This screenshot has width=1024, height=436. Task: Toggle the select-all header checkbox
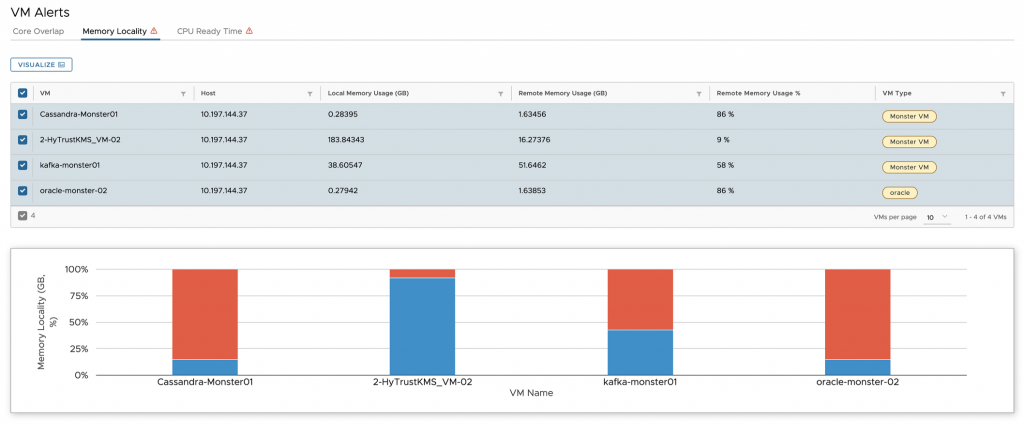[x=23, y=93]
